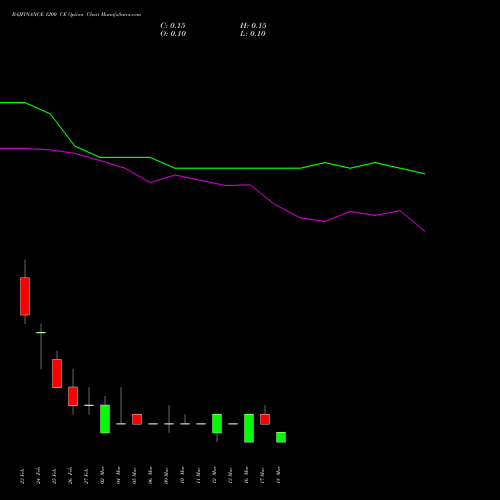Viewport: 500px width, 500px height.
Task: Click the 09 Mar date label
Action: click(x=166, y=475)
